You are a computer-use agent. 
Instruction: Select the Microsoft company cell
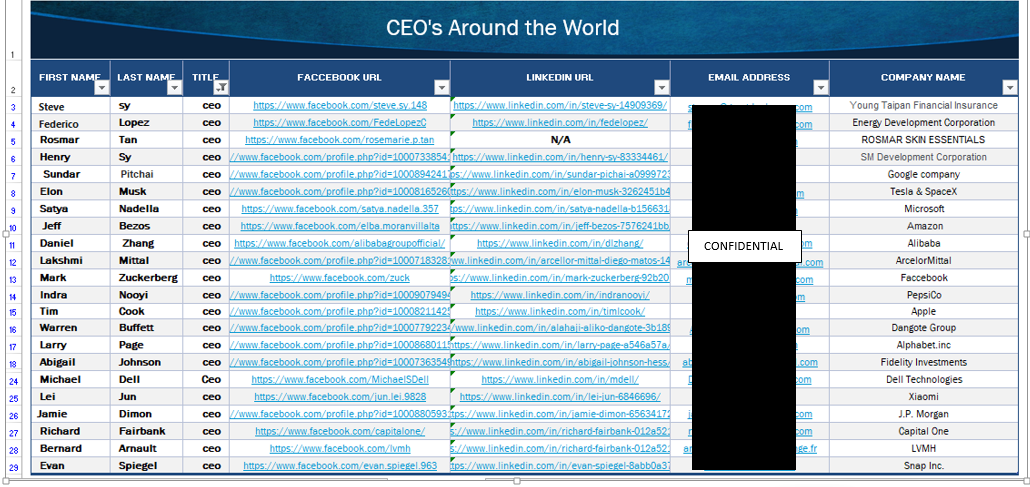tap(923, 208)
